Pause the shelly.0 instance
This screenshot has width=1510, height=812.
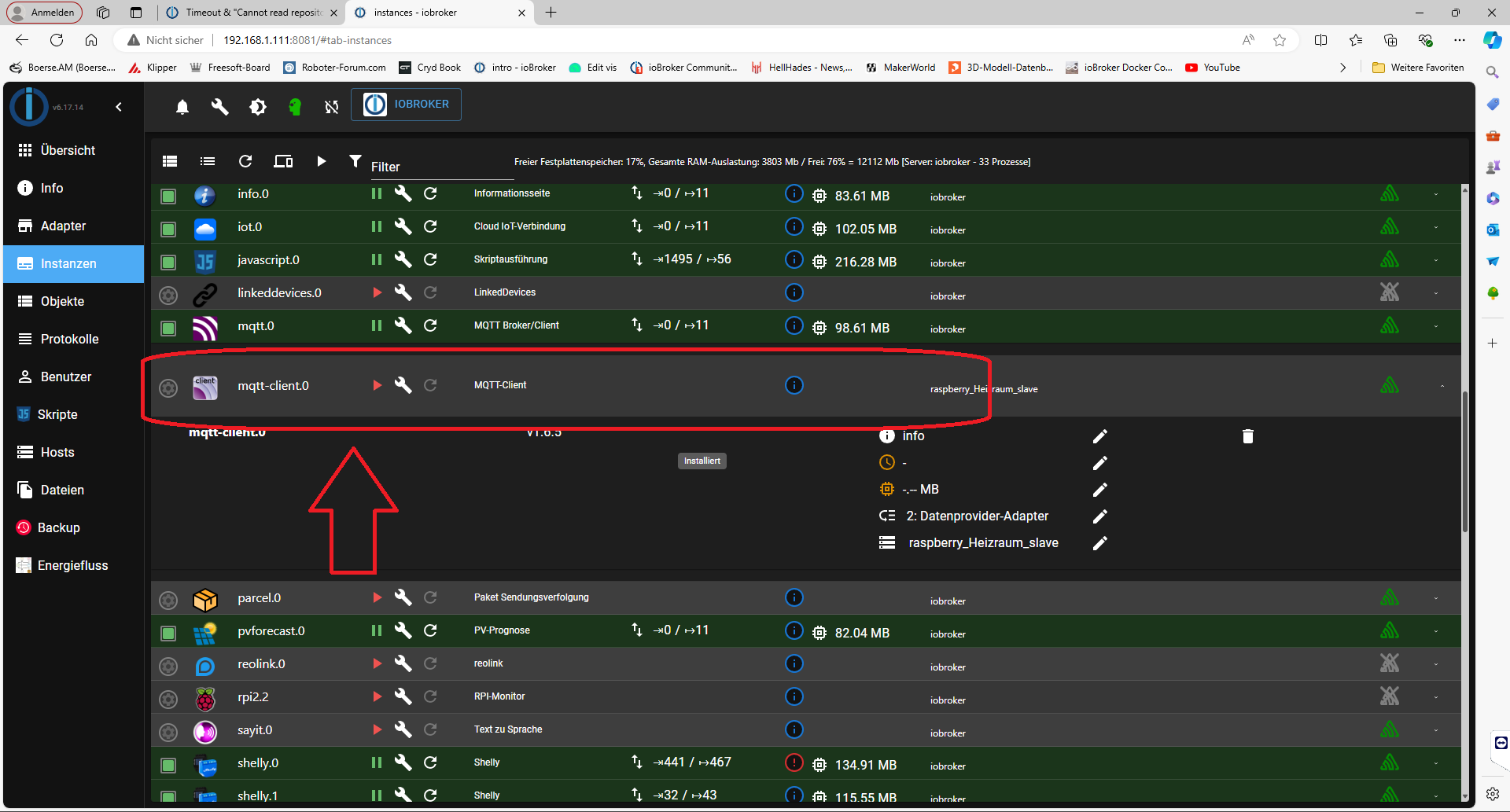pos(377,762)
